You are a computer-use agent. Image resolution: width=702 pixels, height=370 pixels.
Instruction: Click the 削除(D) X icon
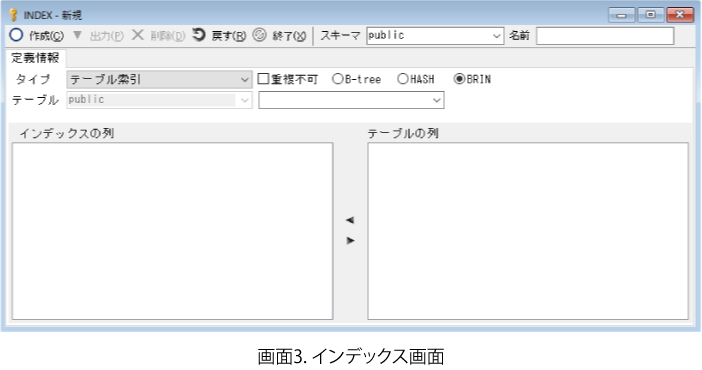point(137,35)
